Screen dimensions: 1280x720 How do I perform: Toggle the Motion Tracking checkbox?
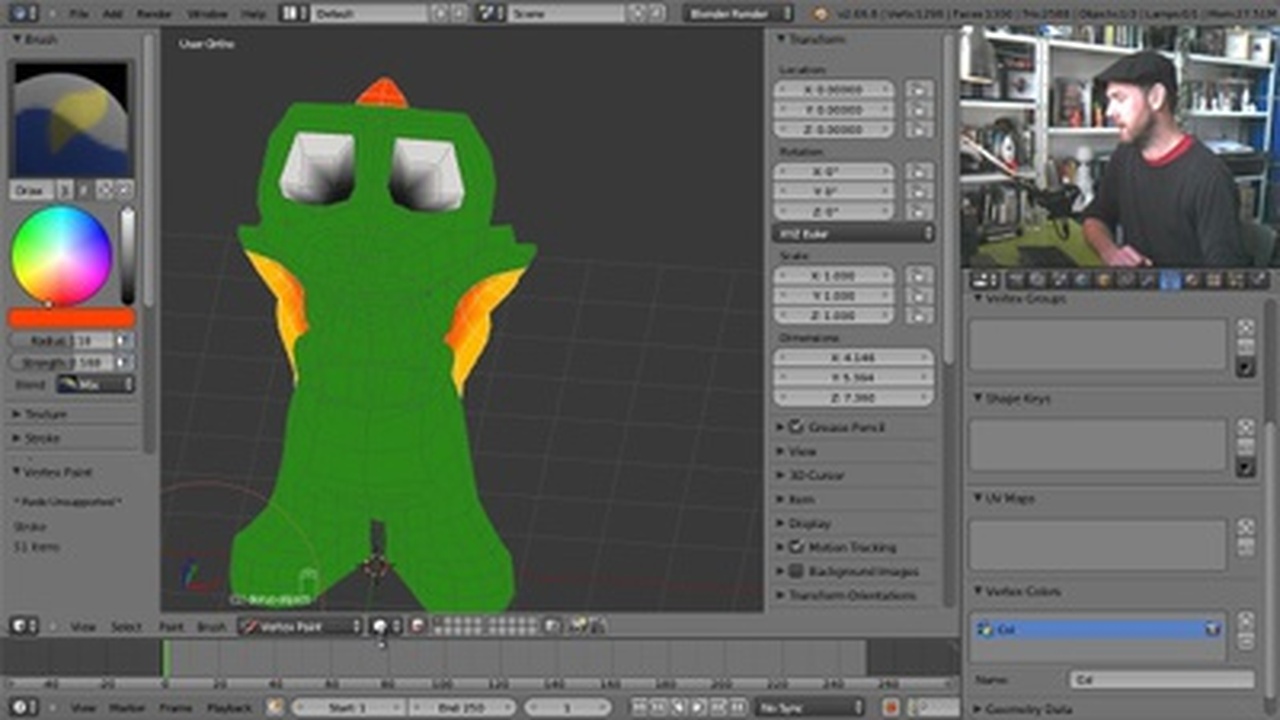(x=797, y=547)
